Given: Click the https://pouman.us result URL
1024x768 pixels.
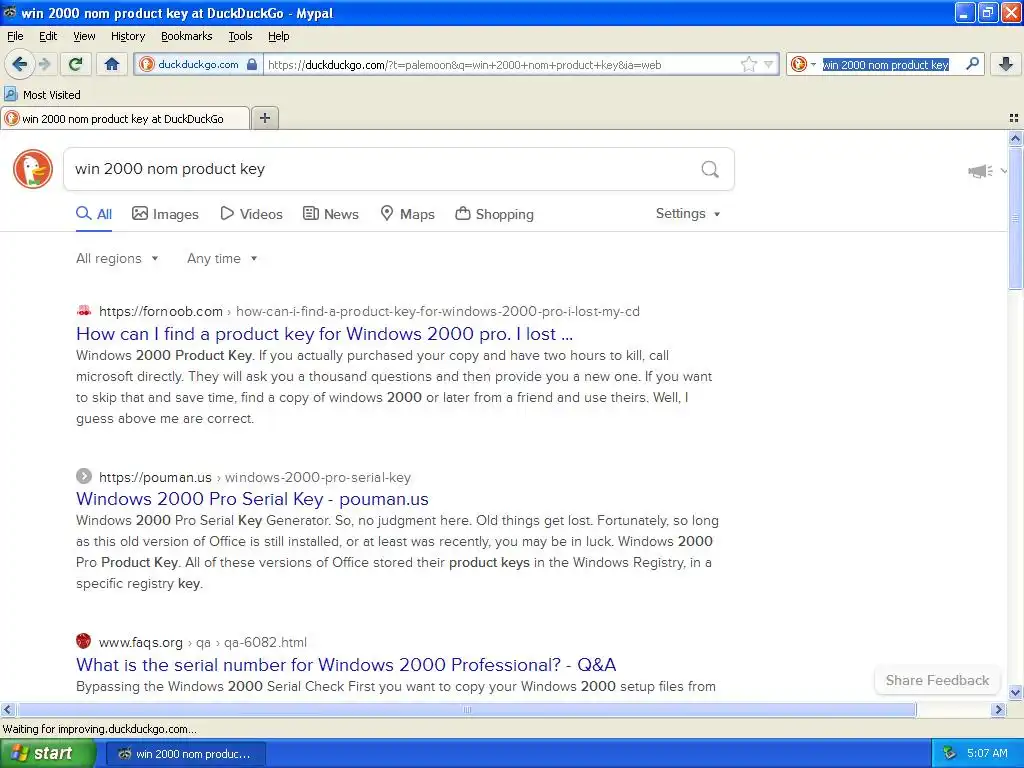Looking at the screenshot, I should click(155, 477).
